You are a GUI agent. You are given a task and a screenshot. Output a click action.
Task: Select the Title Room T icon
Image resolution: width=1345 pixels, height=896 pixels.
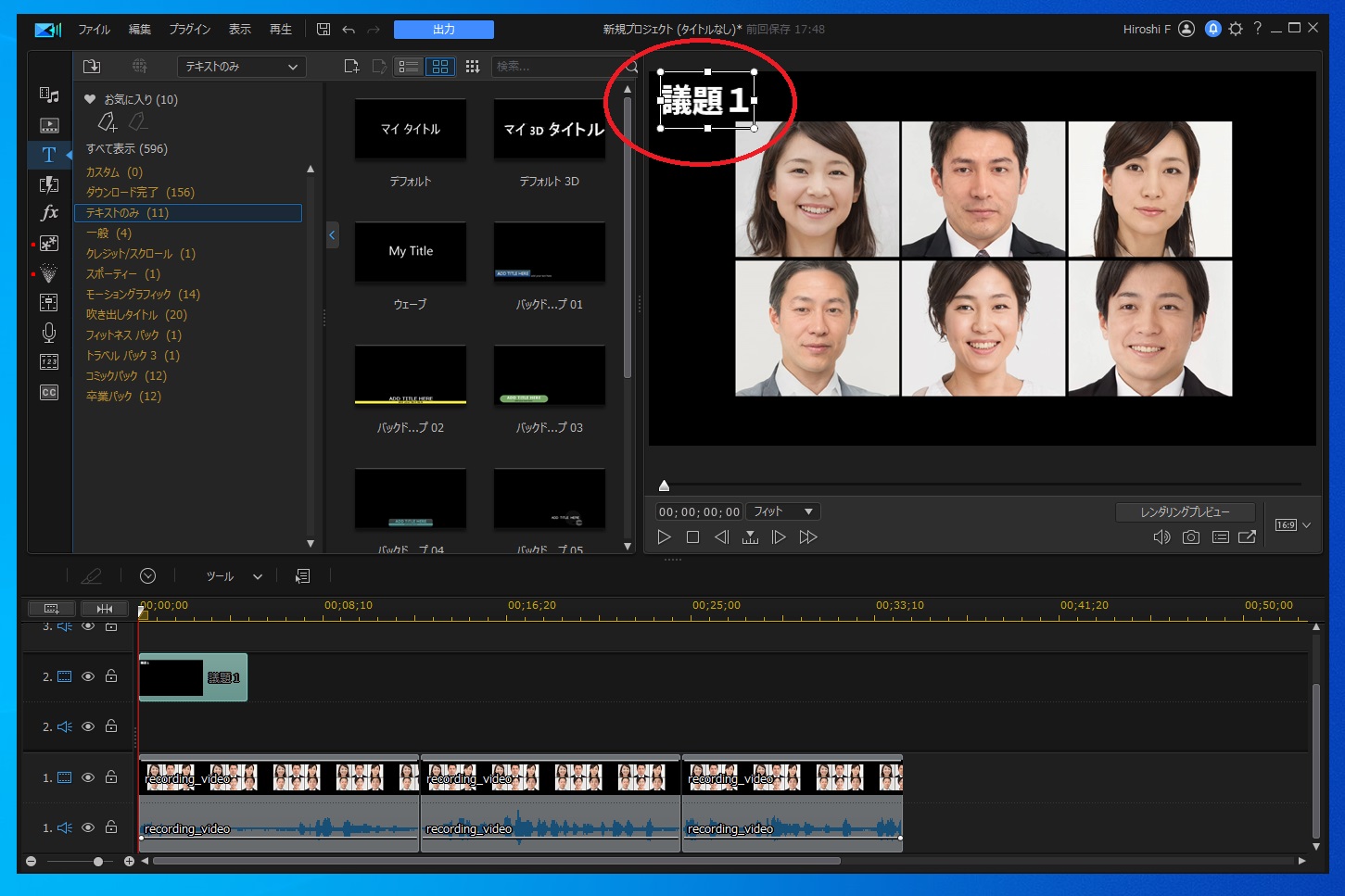tap(49, 155)
